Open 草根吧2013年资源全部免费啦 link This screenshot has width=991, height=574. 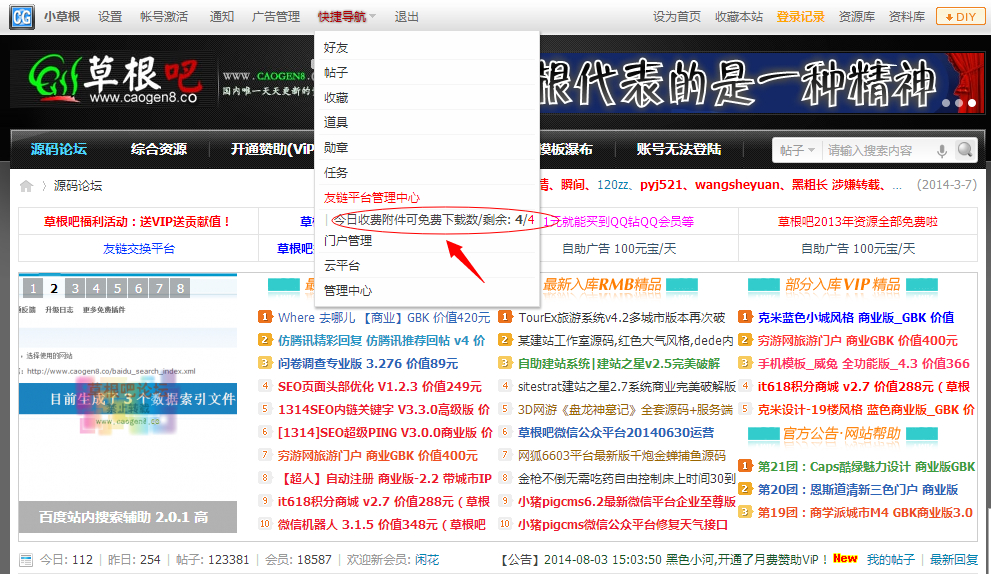(858, 222)
